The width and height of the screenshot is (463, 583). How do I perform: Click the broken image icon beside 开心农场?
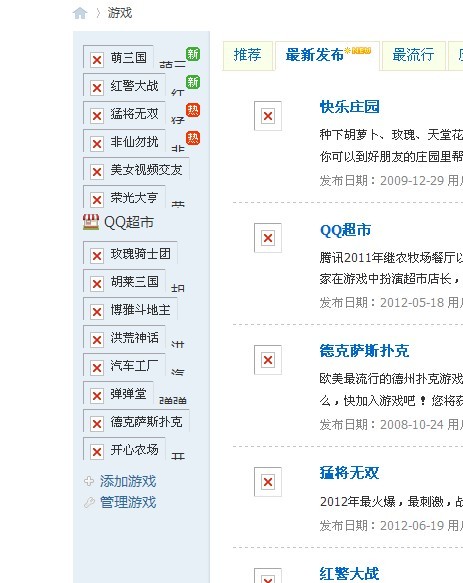click(97, 452)
